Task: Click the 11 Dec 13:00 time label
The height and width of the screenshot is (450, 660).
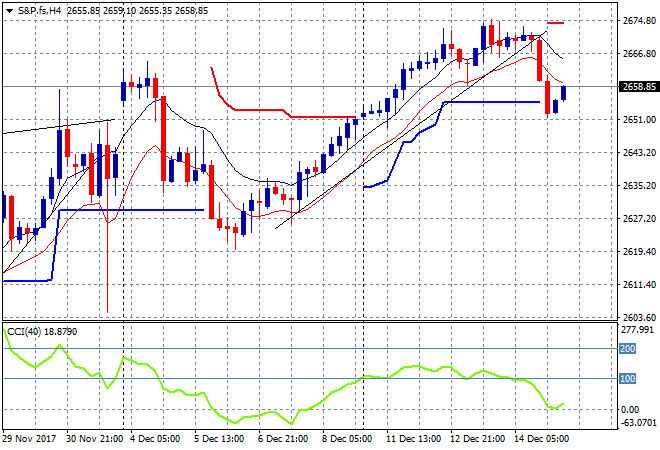Action: 413,439
